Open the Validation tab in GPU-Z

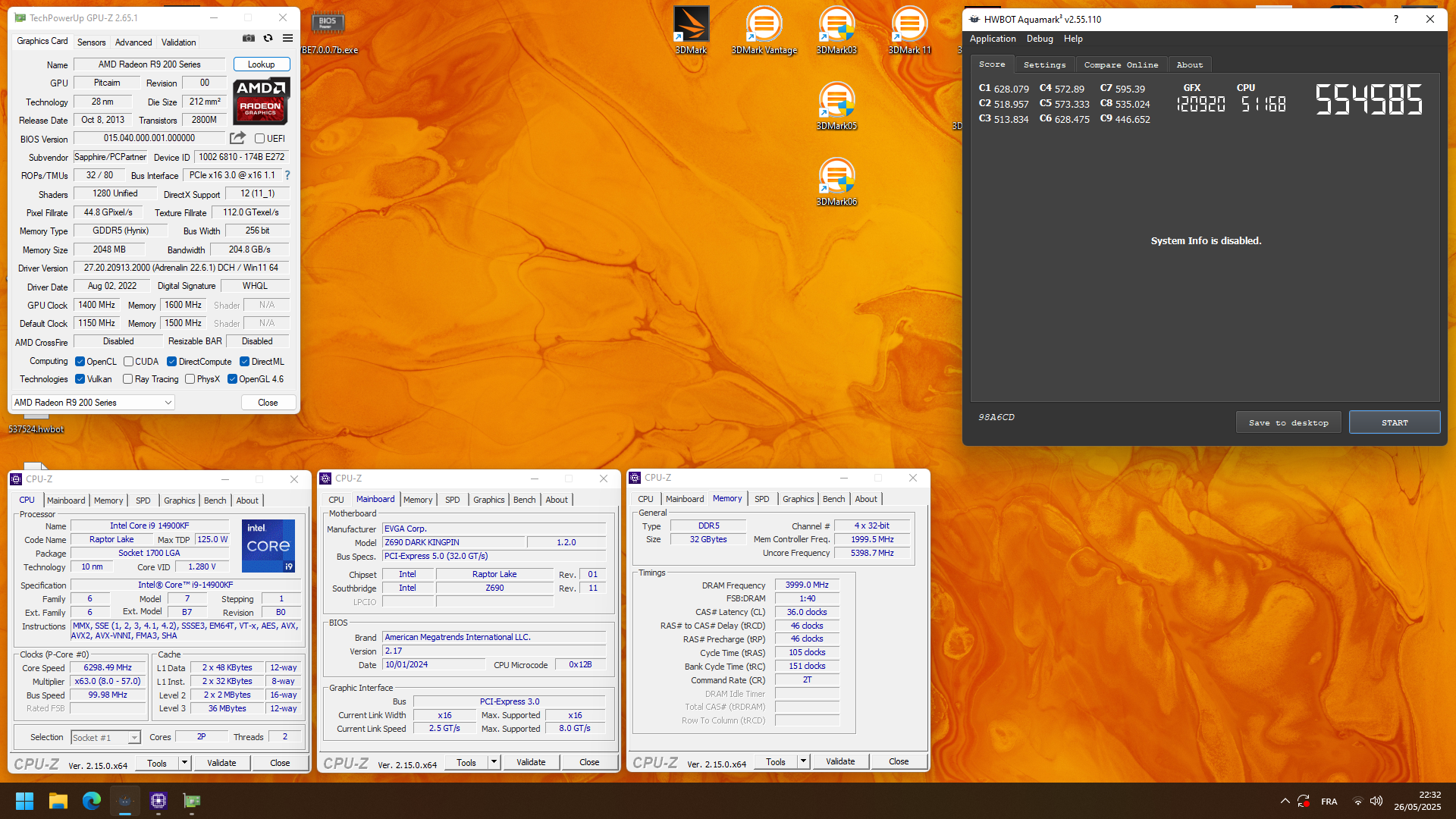pyautogui.click(x=178, y=42)
